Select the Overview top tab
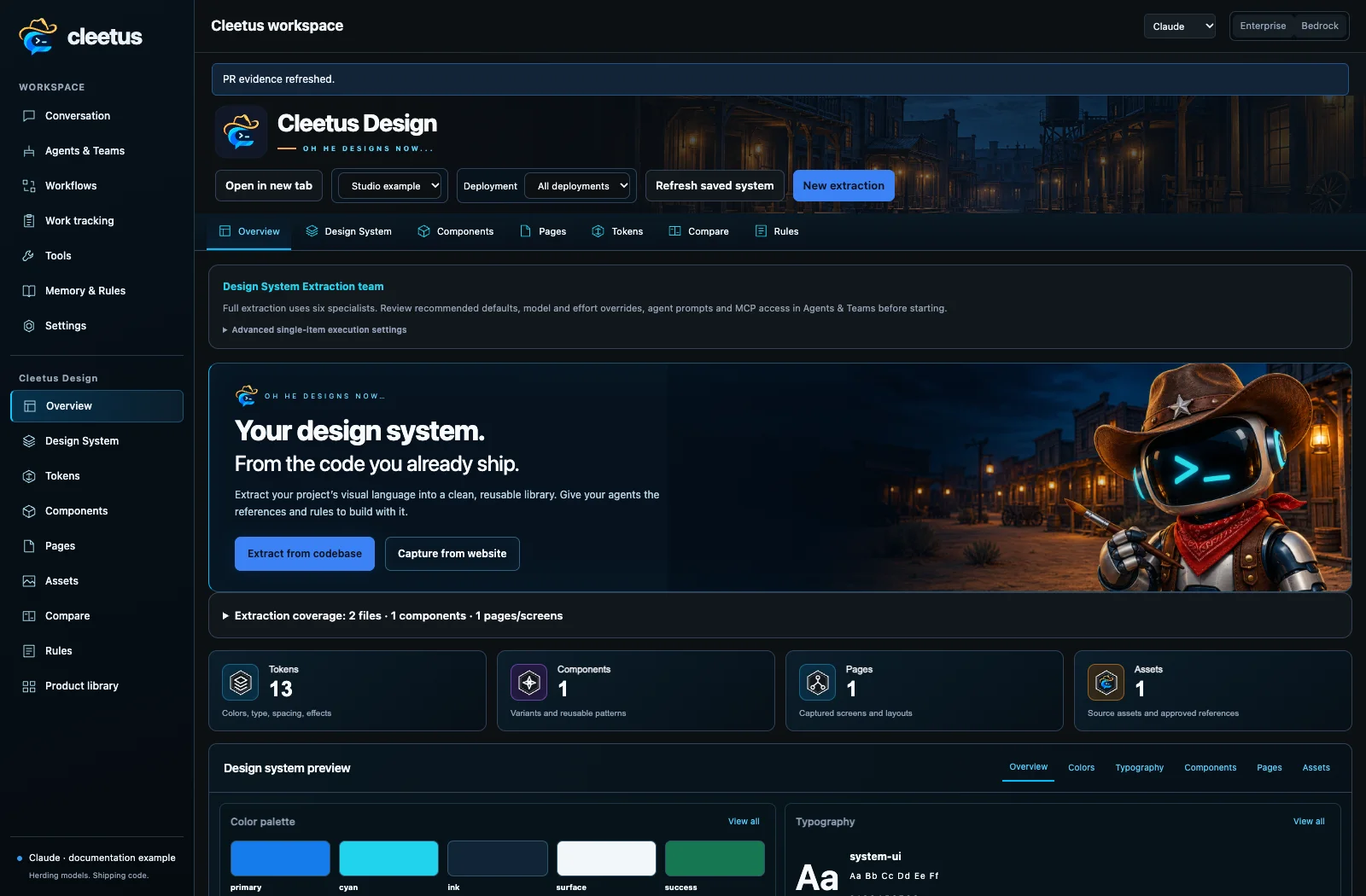Viewport: 1366px width, 896px height. click(249, 231)
